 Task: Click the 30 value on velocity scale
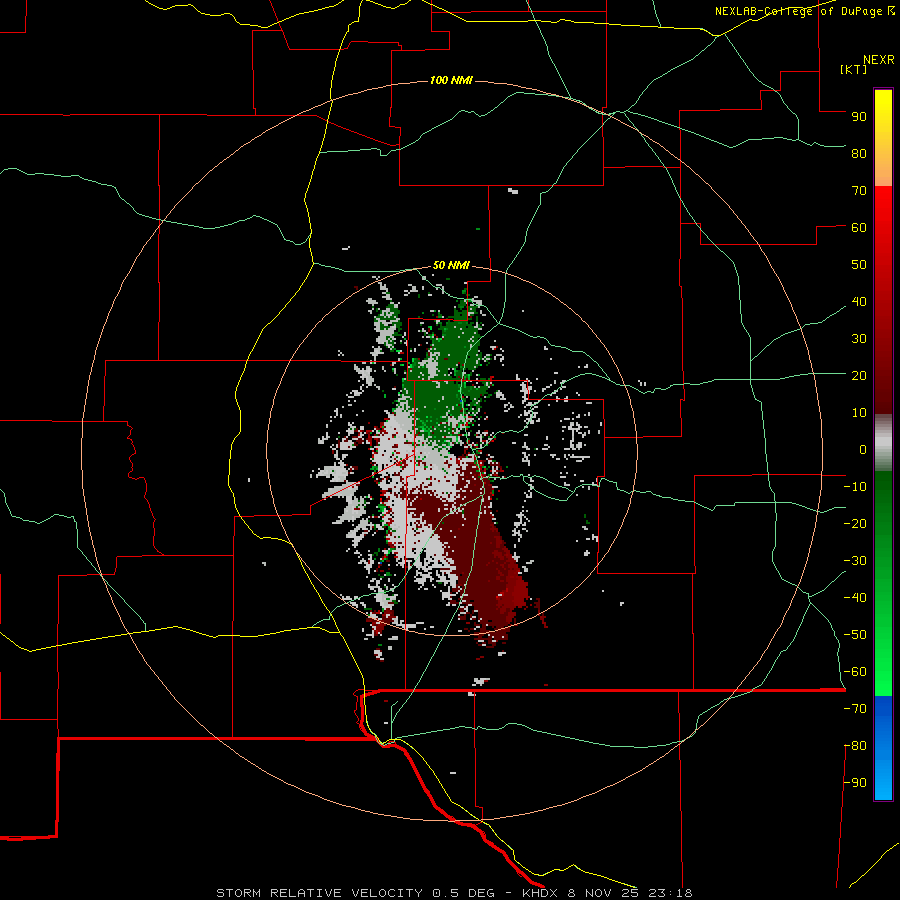[x=859, y=339]
